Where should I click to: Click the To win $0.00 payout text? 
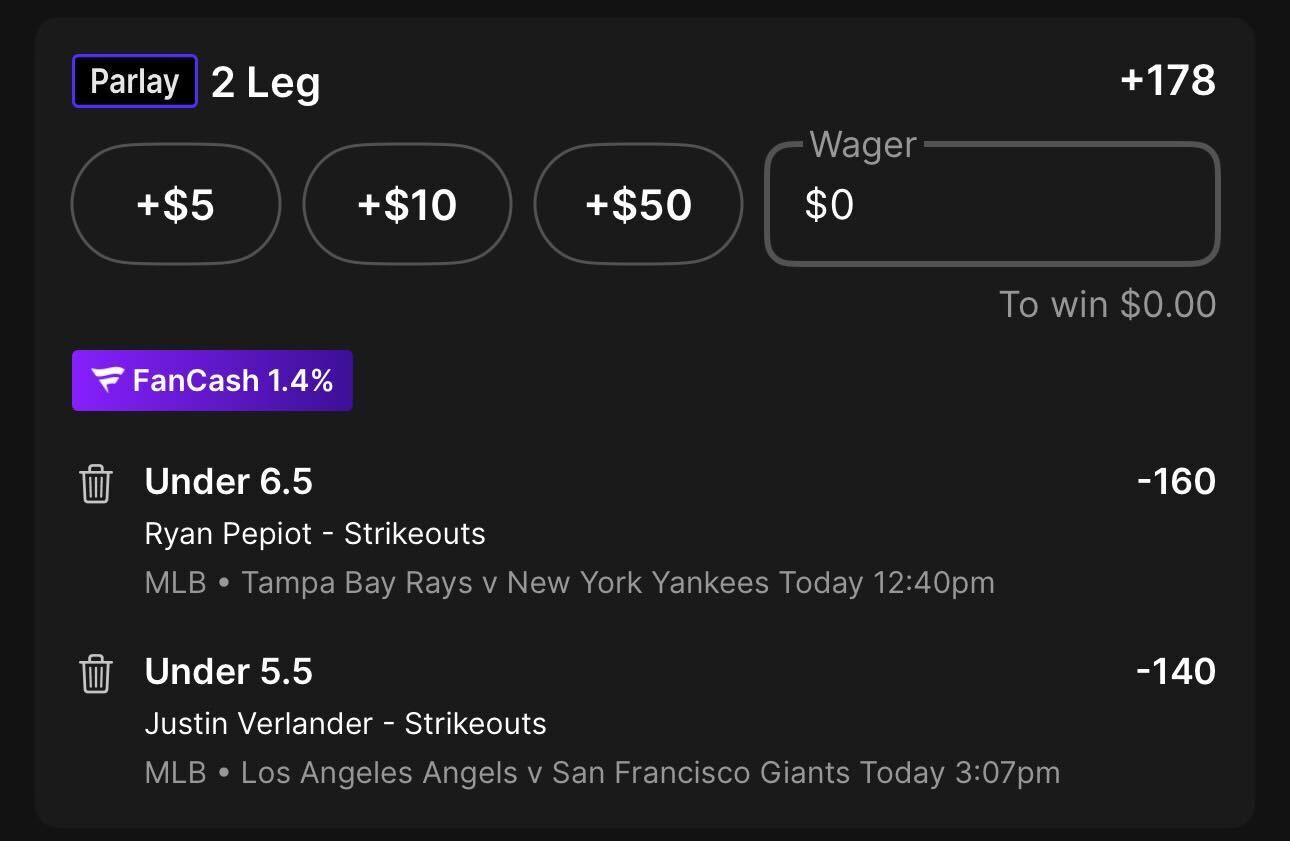pos(1107,305)
